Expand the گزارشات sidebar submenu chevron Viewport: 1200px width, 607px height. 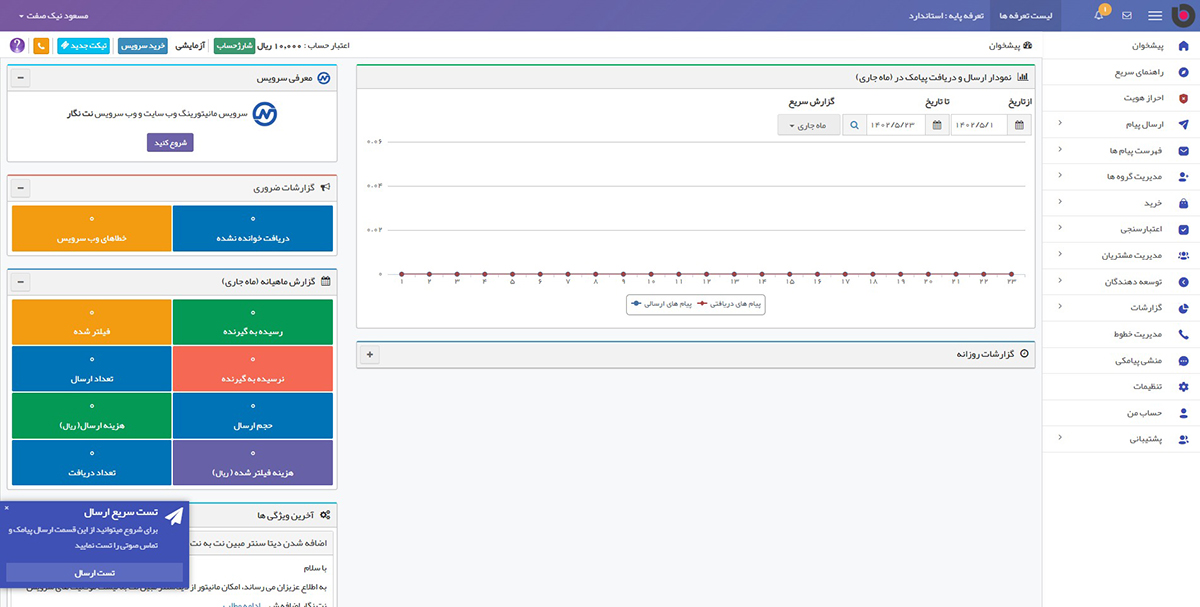[1060, 307]
